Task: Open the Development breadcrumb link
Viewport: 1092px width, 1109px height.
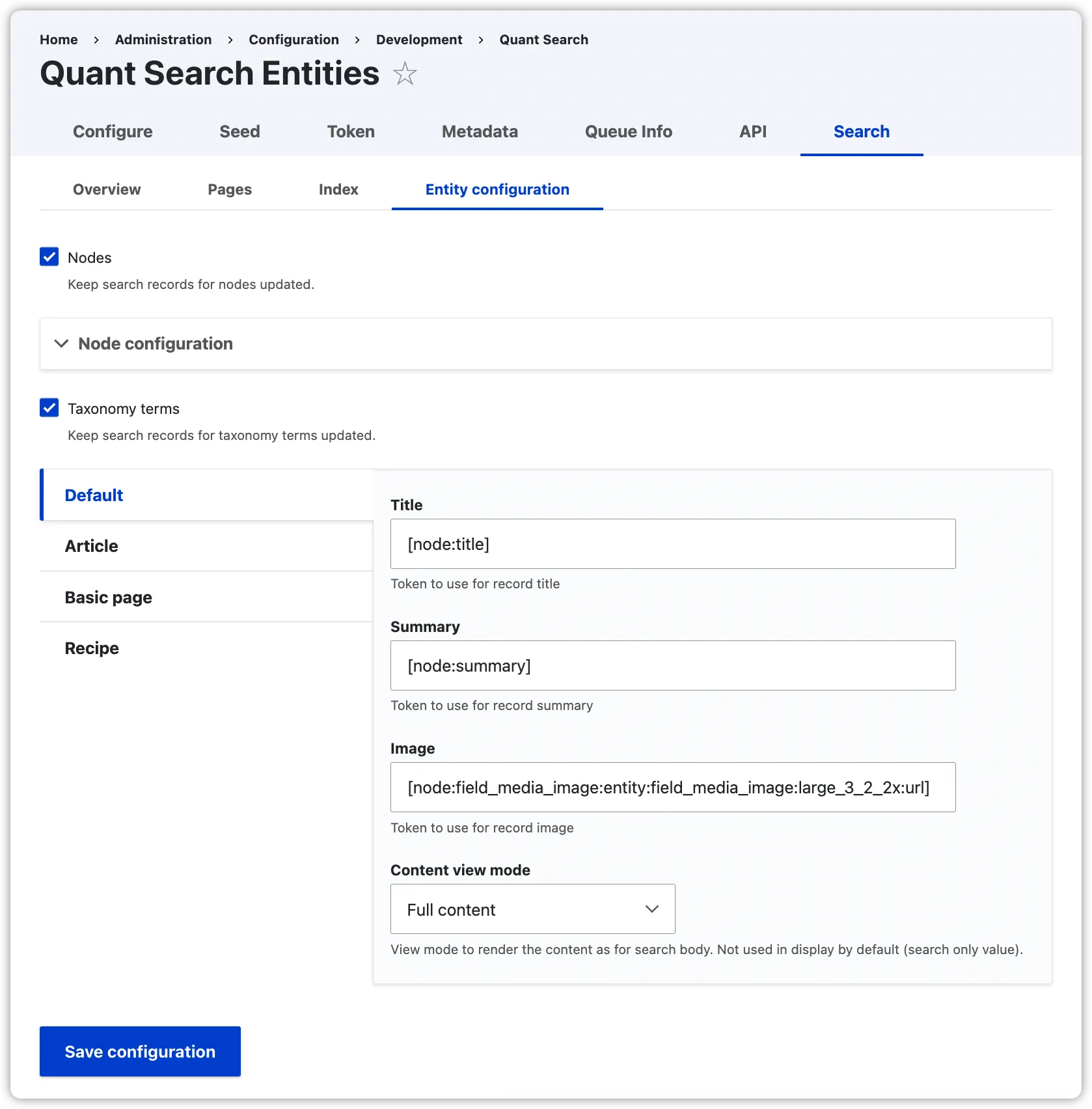Action: [419, 40]
